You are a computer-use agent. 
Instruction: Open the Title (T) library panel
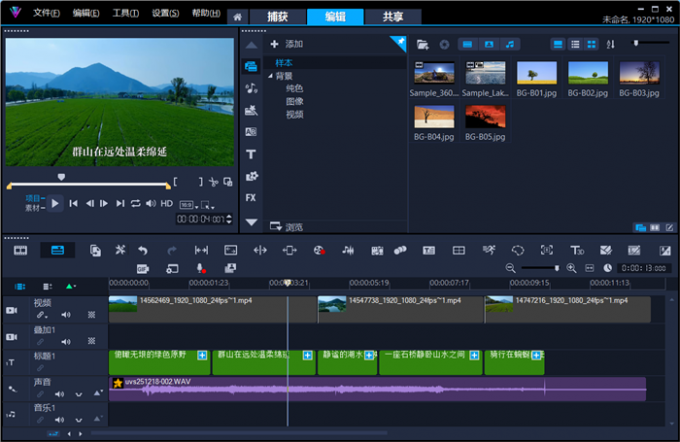tap(251, 154)
